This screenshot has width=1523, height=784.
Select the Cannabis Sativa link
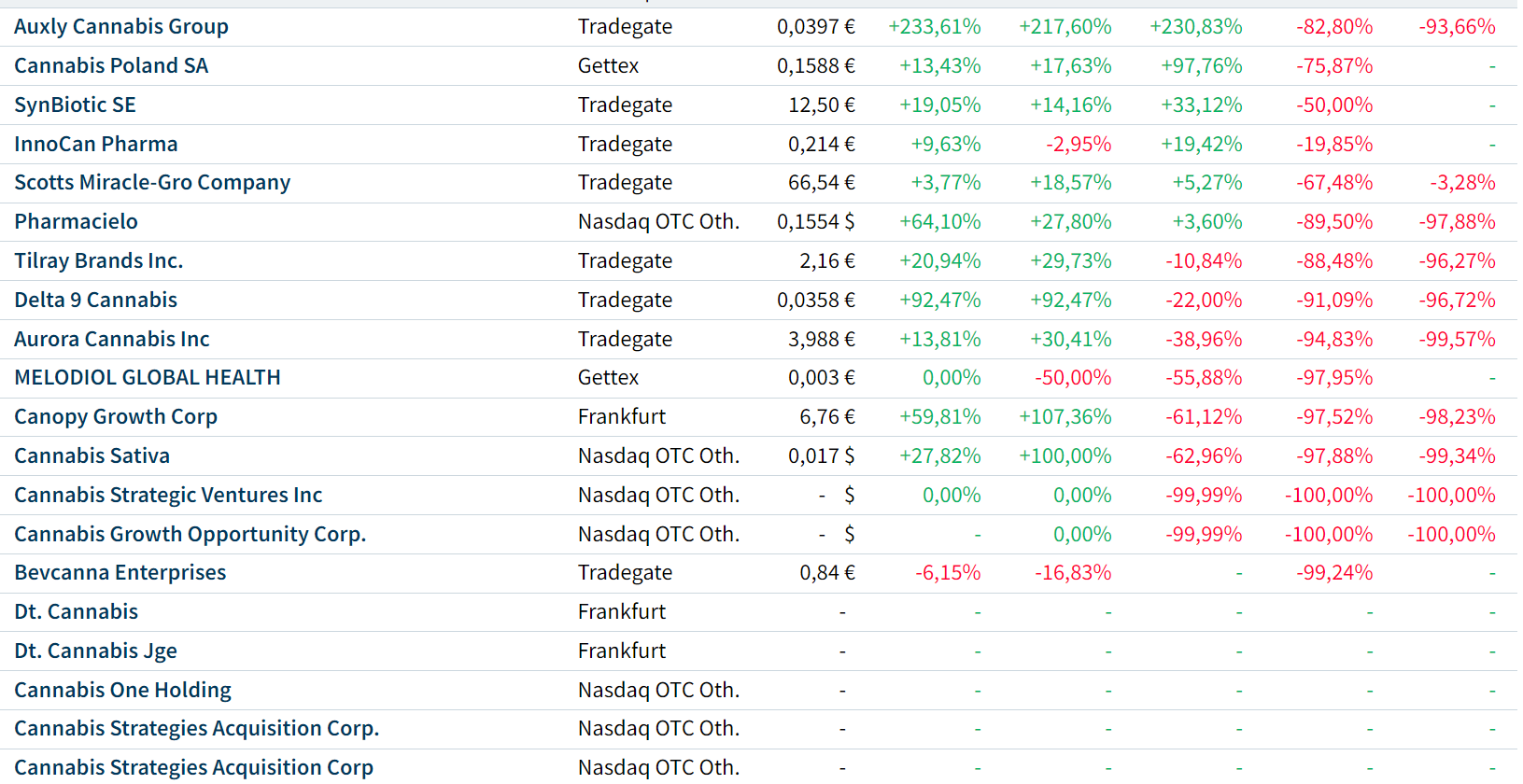coord(92,456)
